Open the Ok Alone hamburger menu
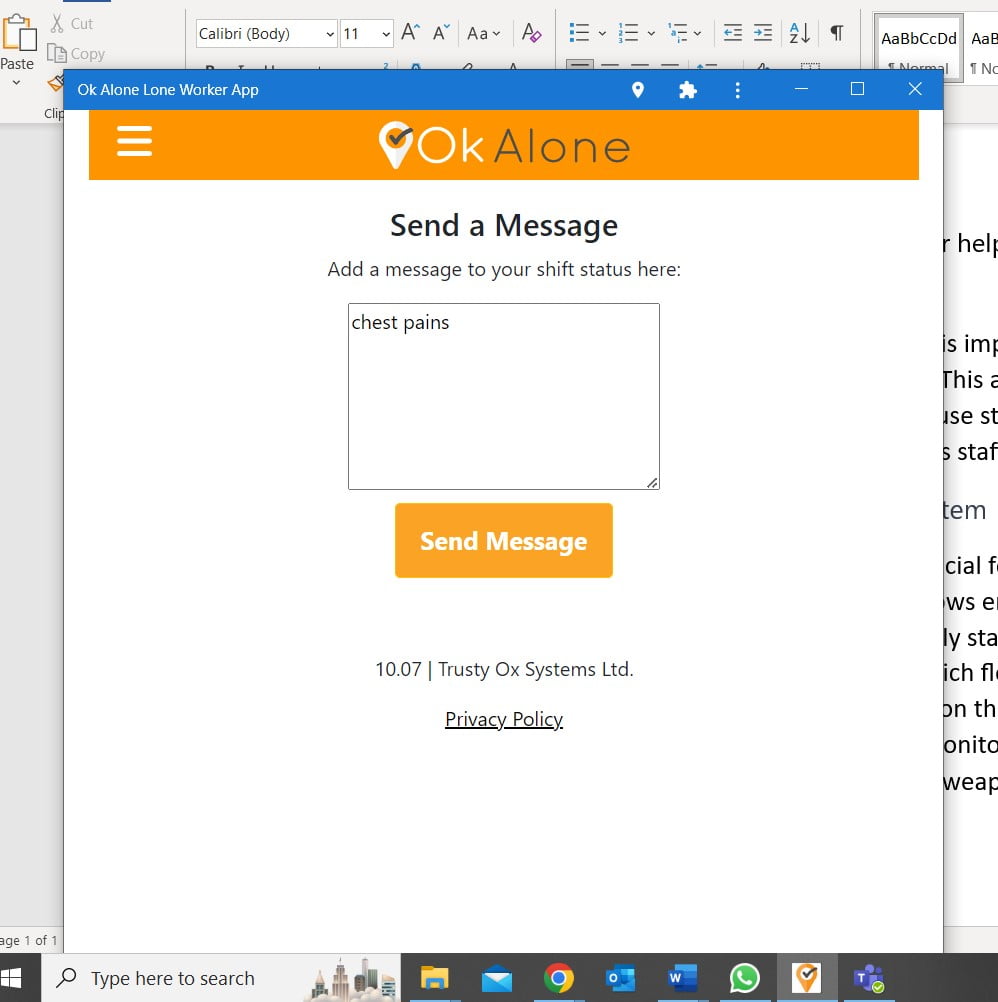The image size is (998, 1002). tap(134, 141)
